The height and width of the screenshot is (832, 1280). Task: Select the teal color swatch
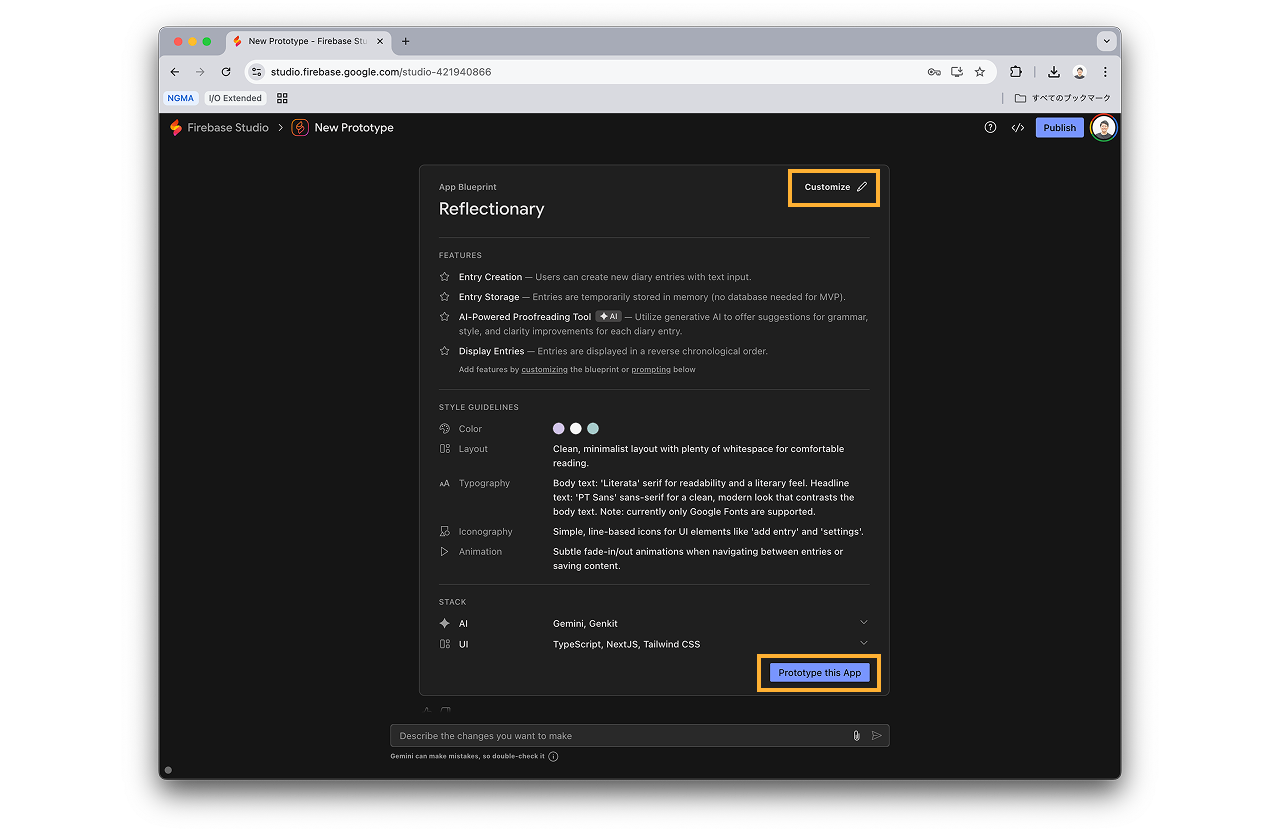click(x=592, y=428)
